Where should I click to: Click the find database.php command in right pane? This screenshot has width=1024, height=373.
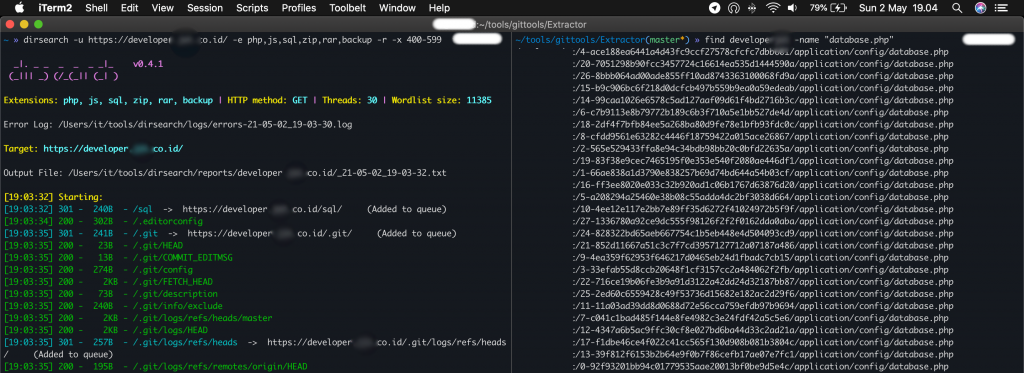pos(705,40)
